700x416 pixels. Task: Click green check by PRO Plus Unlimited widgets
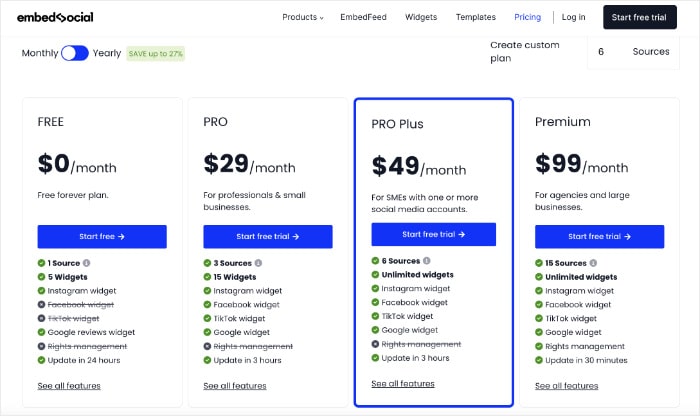click(x=375, y=275)
